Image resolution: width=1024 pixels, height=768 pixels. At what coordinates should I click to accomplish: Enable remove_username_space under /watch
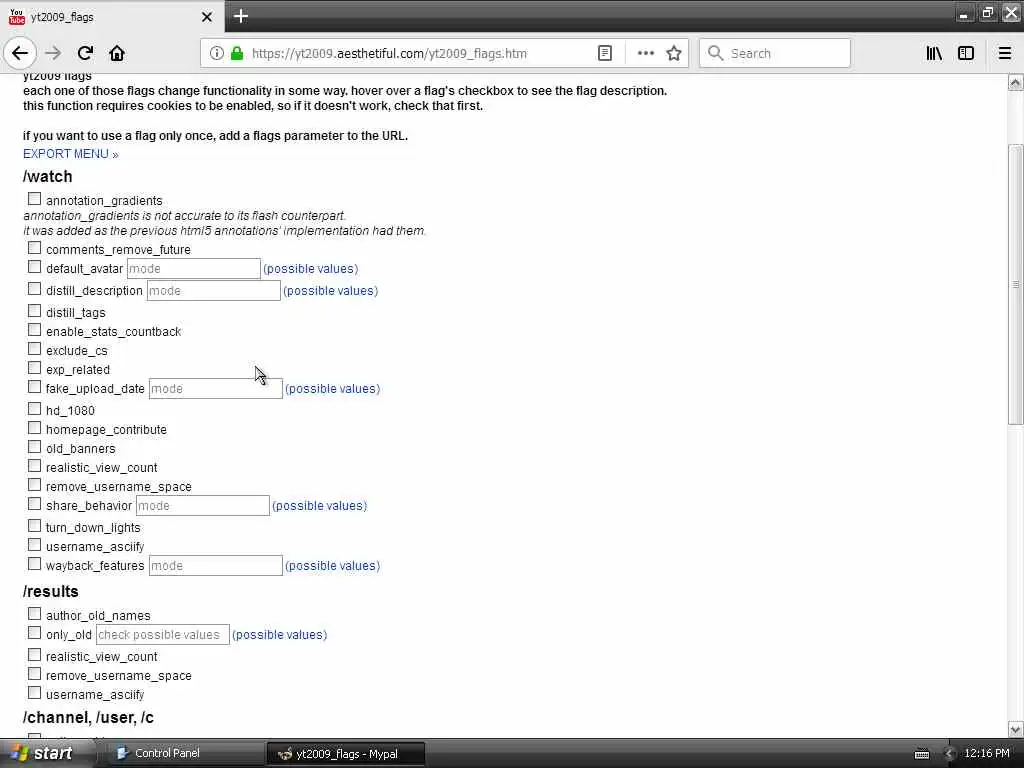pyautogui.click(x=35, y=485)
